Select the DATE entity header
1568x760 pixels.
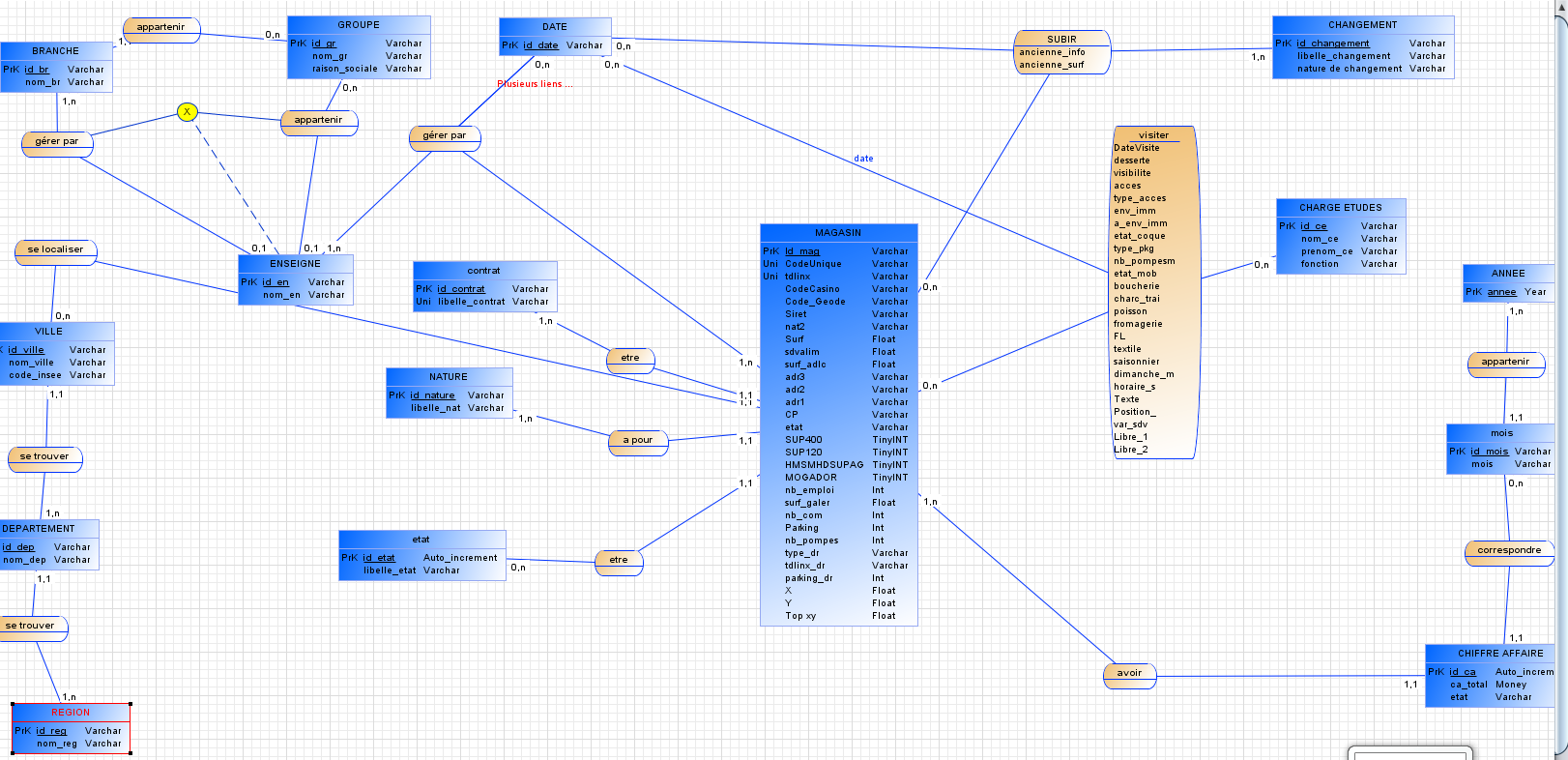click(555, 27)
